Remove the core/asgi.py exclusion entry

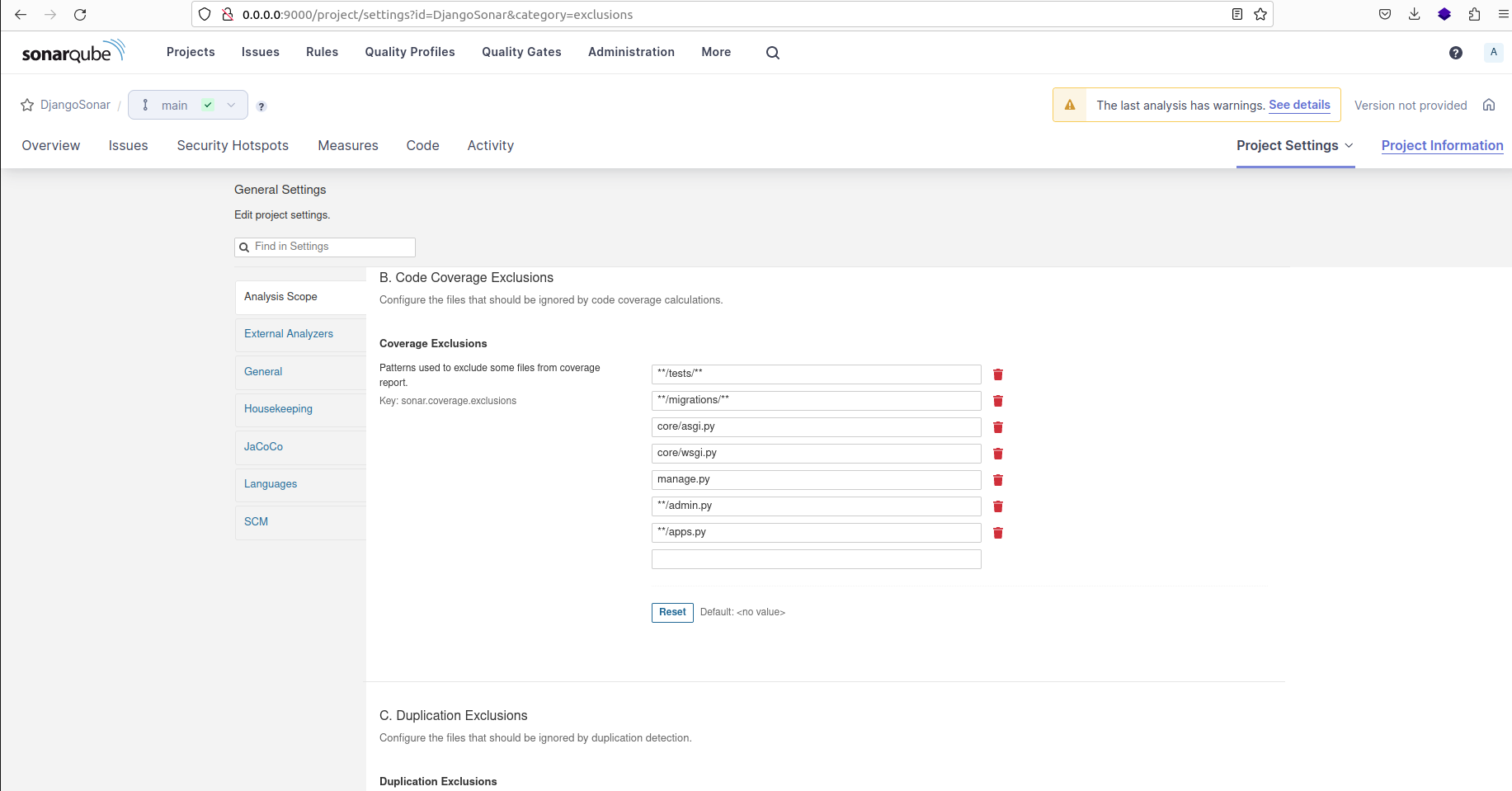point(998,427)
